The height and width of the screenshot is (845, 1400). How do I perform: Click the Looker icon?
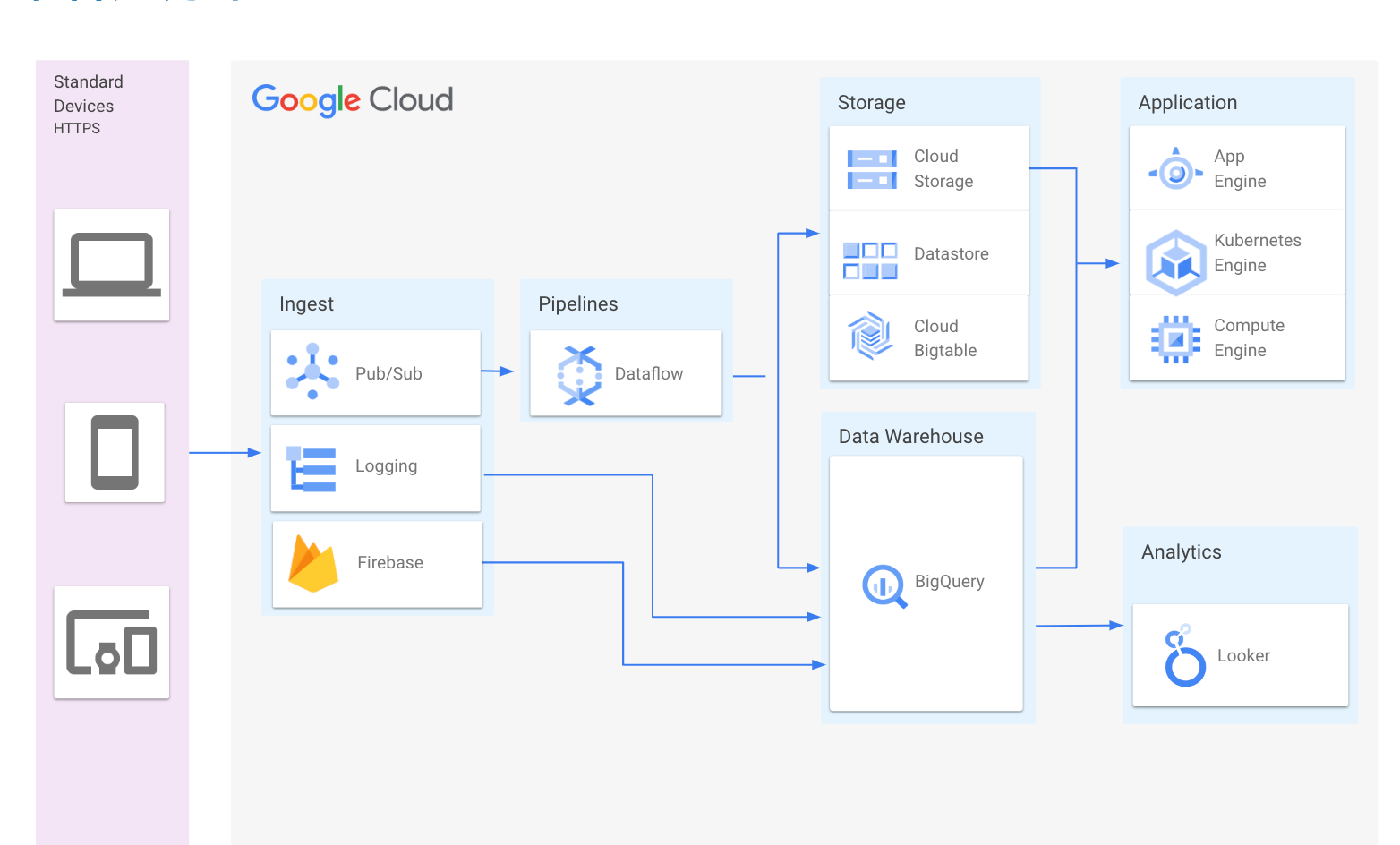click(1185, 655)
